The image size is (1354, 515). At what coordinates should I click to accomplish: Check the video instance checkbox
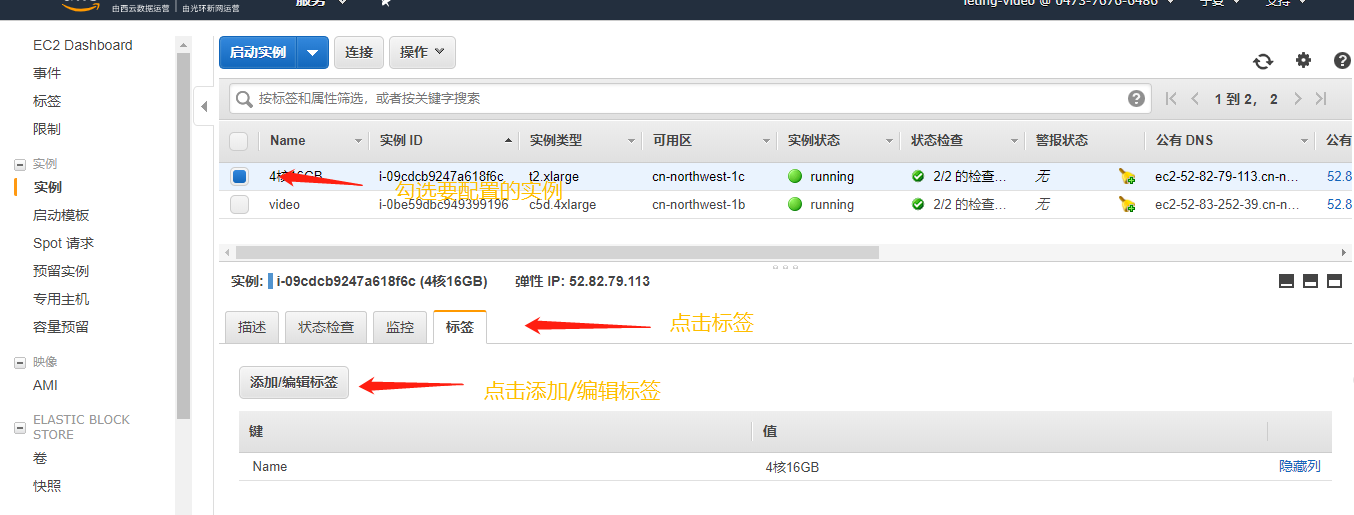click(239, 205)
